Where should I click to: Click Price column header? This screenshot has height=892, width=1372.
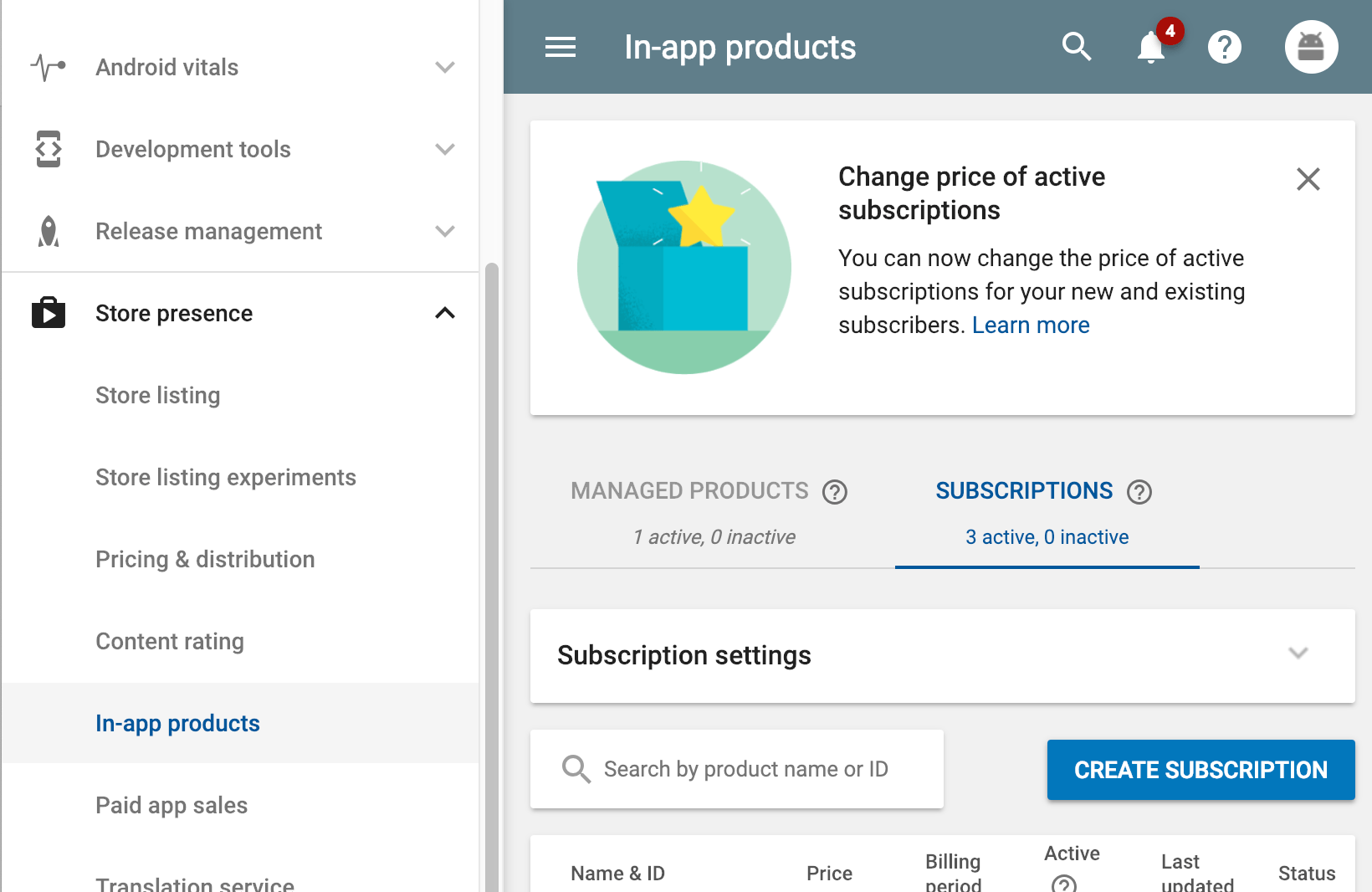pos(830,874)
